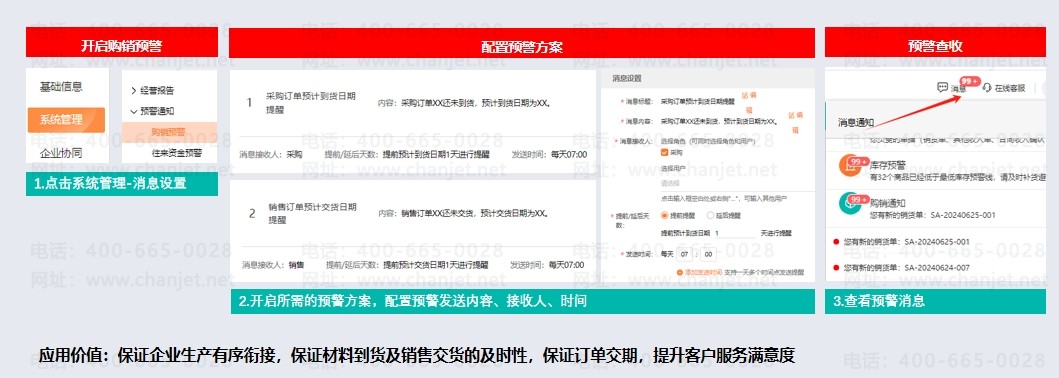Open sales order SA-20240624-007 notification
The image size is (1059, 378).
coord(906,268)
